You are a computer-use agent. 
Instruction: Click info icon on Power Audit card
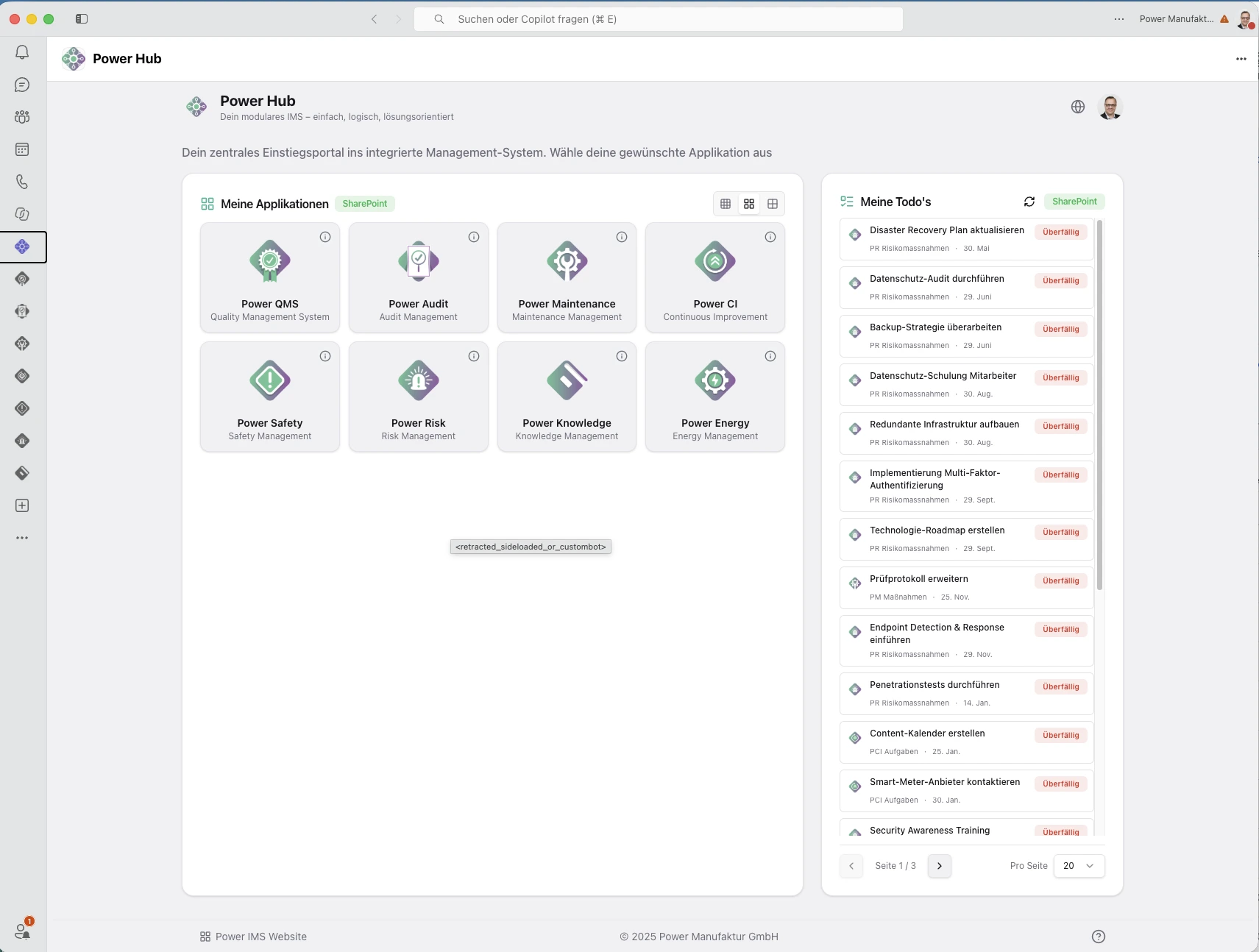474,237
